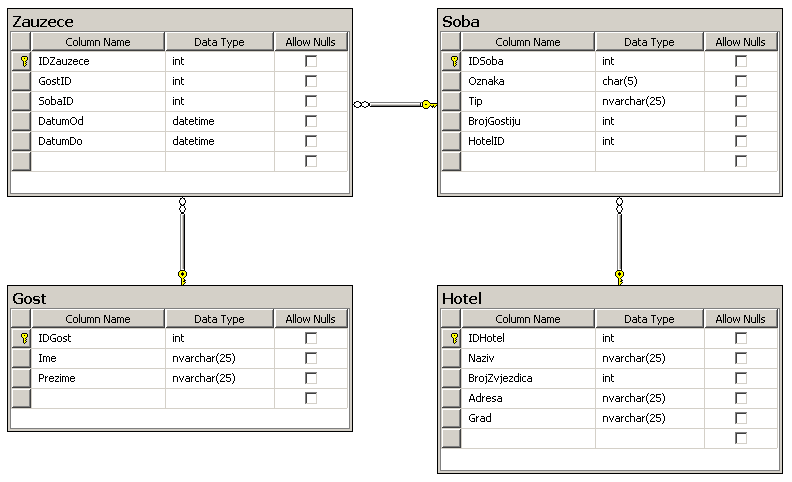Select row selector beside HotelID column
The height and width of the screenshot is (482, 792).
(451, 141)
